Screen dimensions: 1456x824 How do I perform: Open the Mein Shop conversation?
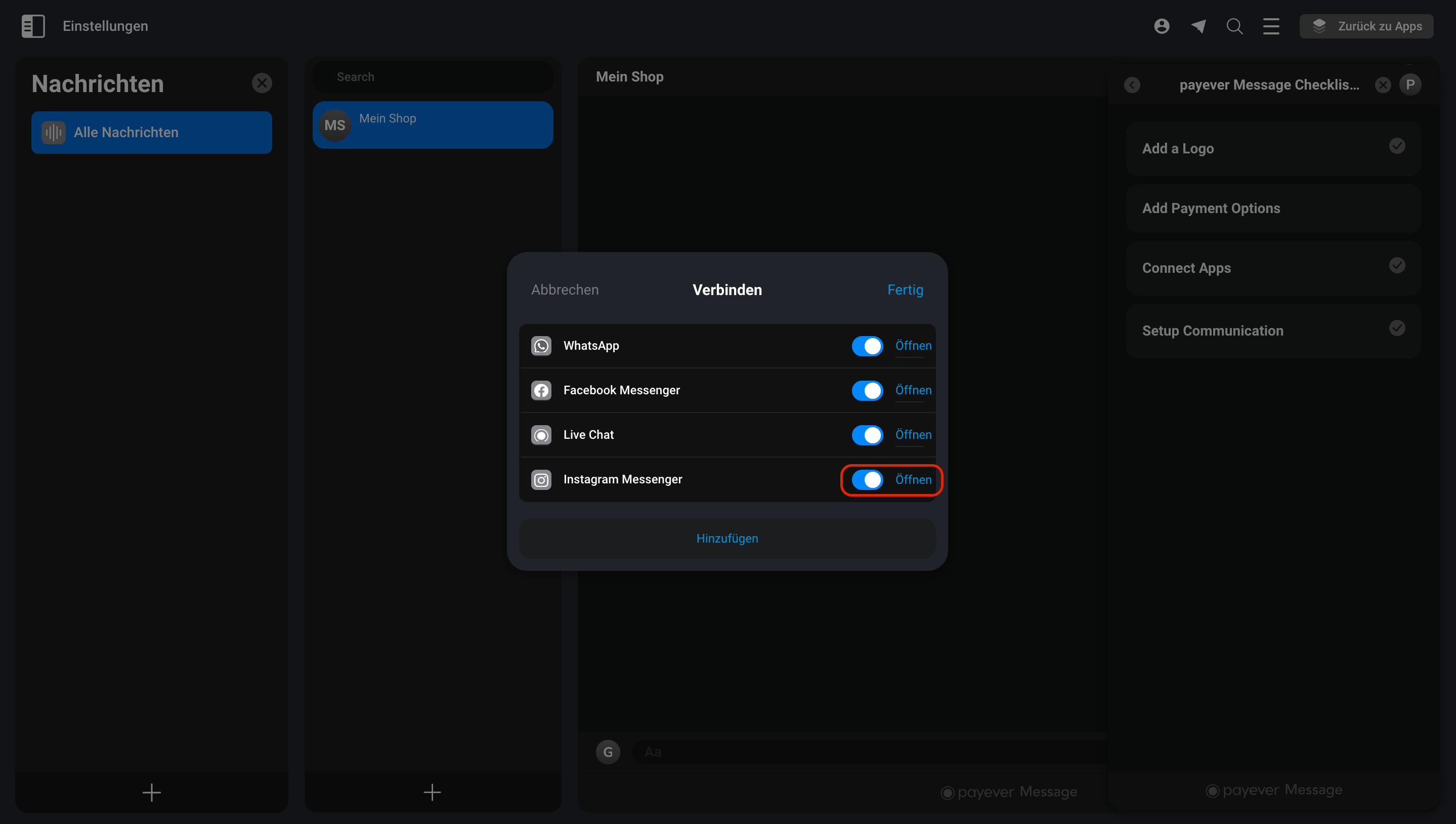coord(433,125)
